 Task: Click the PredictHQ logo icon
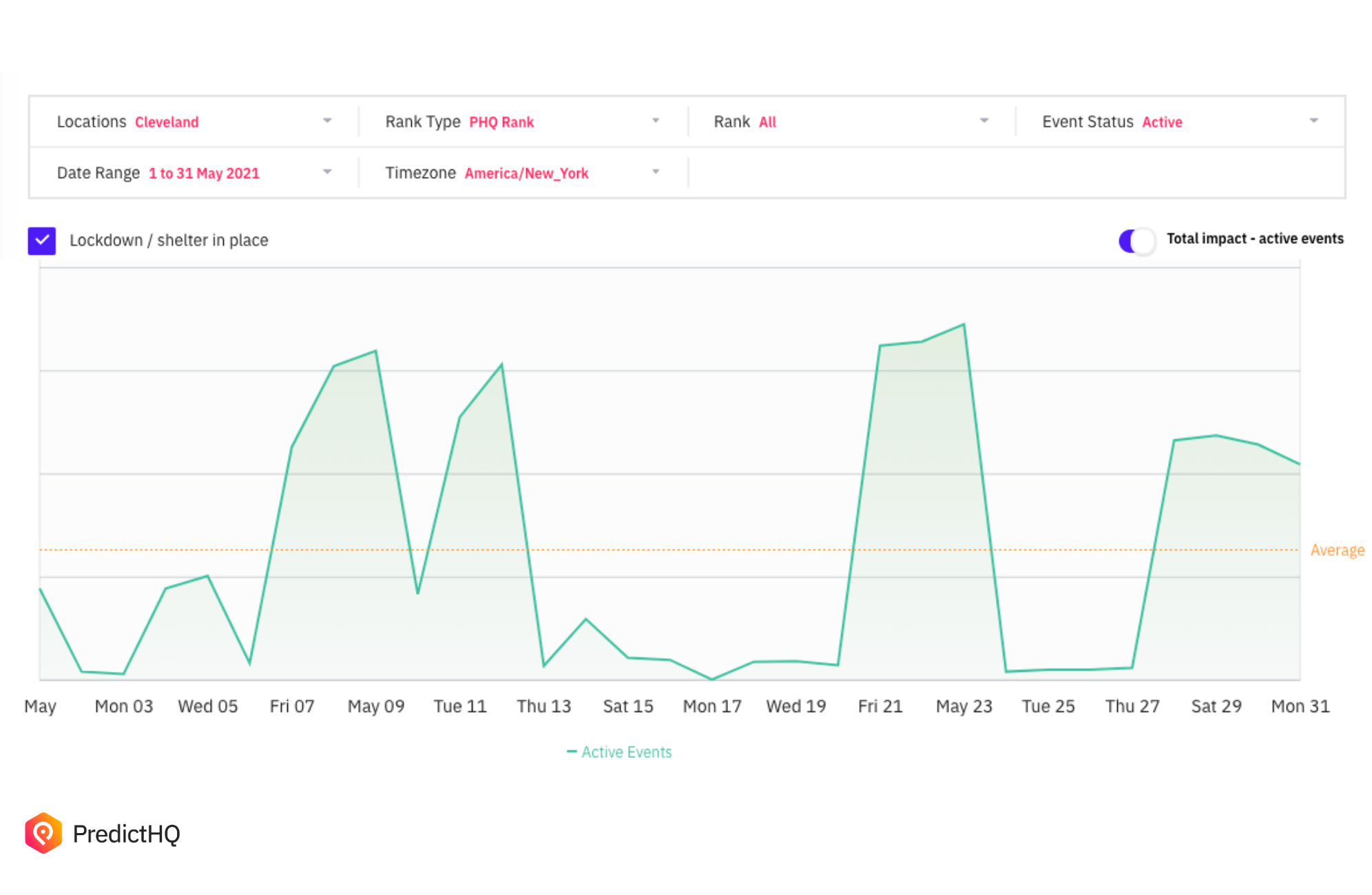[43, 833]
